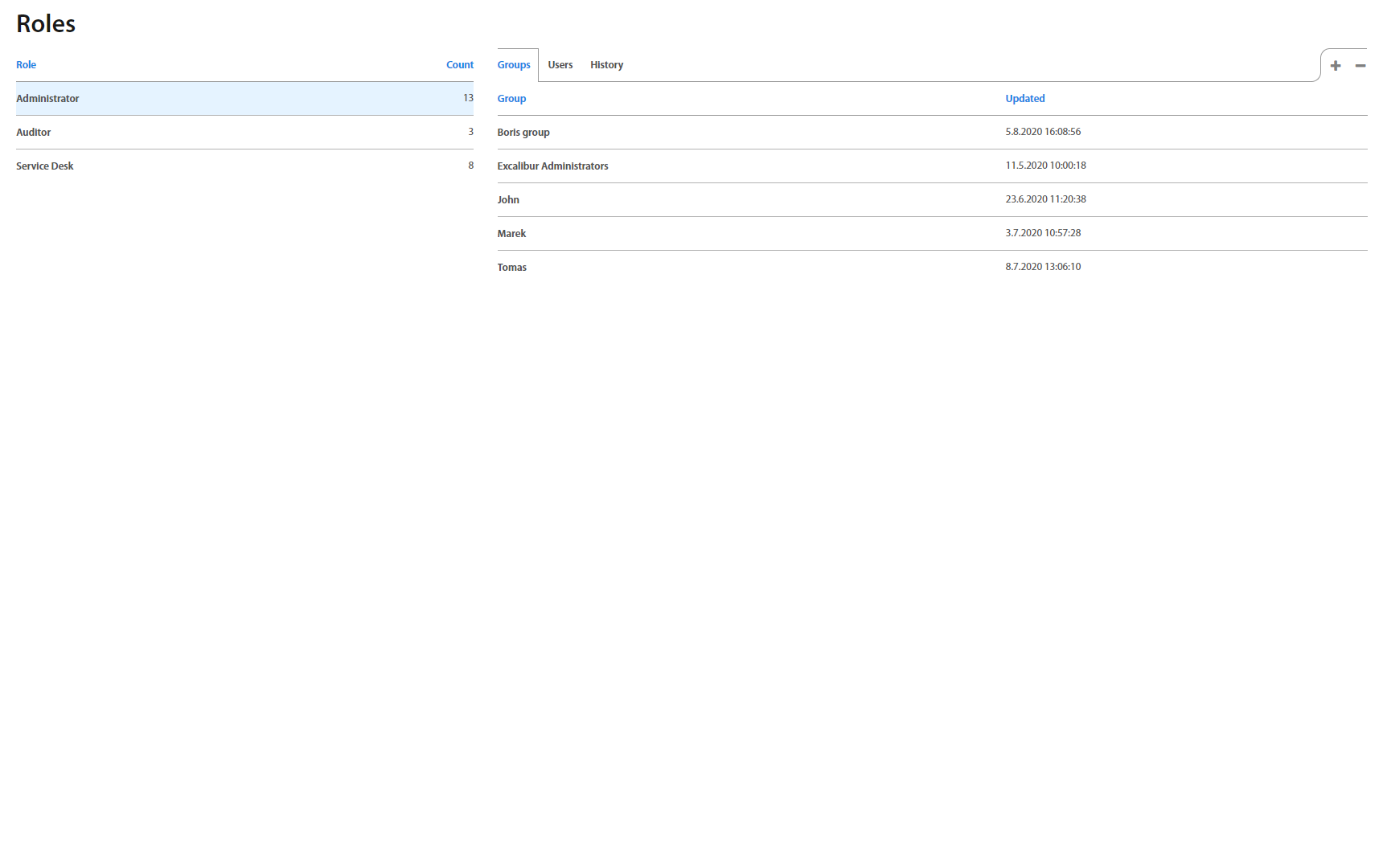Switch to the Users tab
This screenshot has height=868, width=1383.
point(560,65)
